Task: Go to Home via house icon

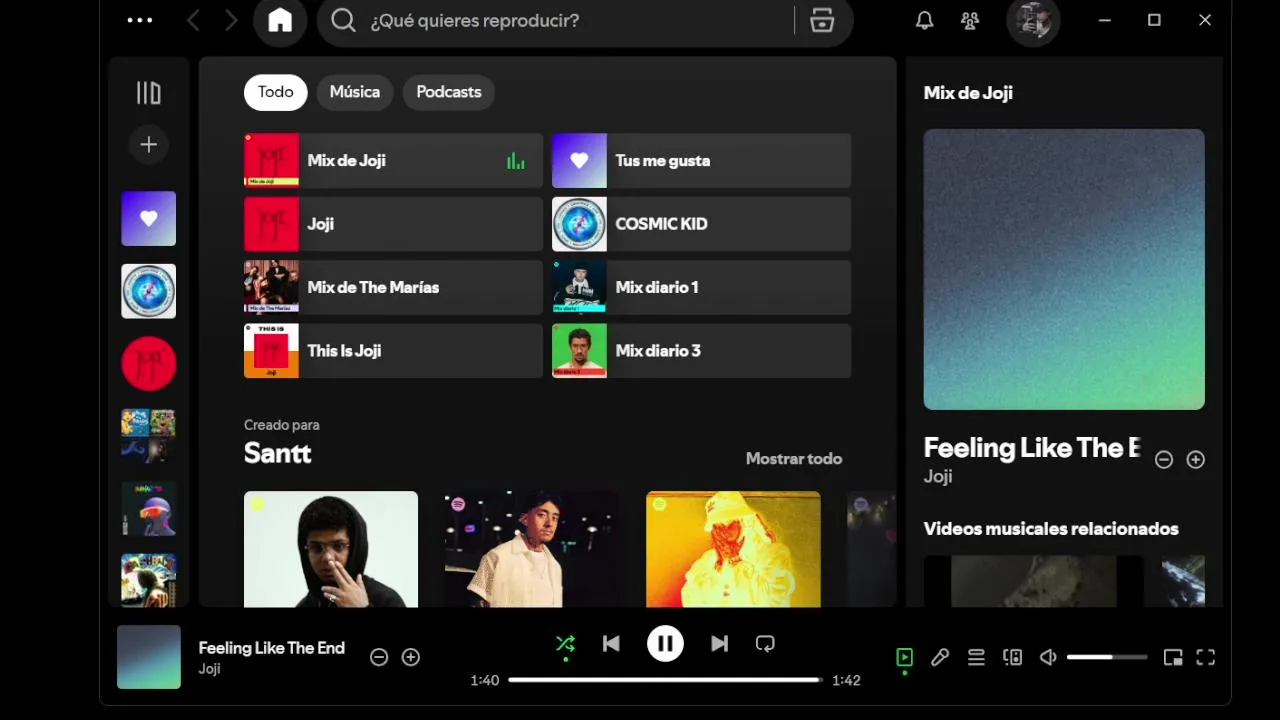Action: point(280,21)
